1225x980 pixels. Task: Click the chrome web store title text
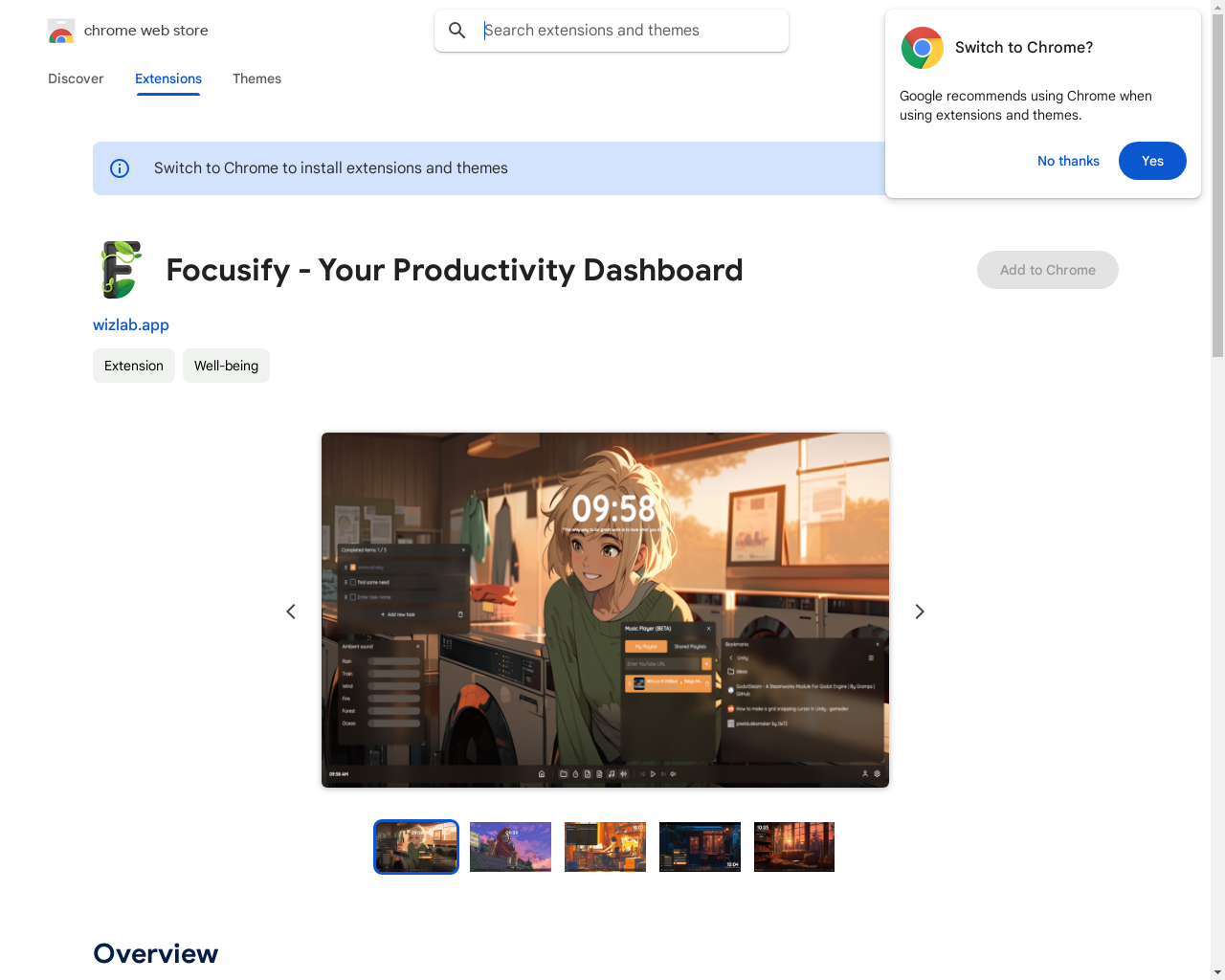pyautogui.click(x=146, y=31)
